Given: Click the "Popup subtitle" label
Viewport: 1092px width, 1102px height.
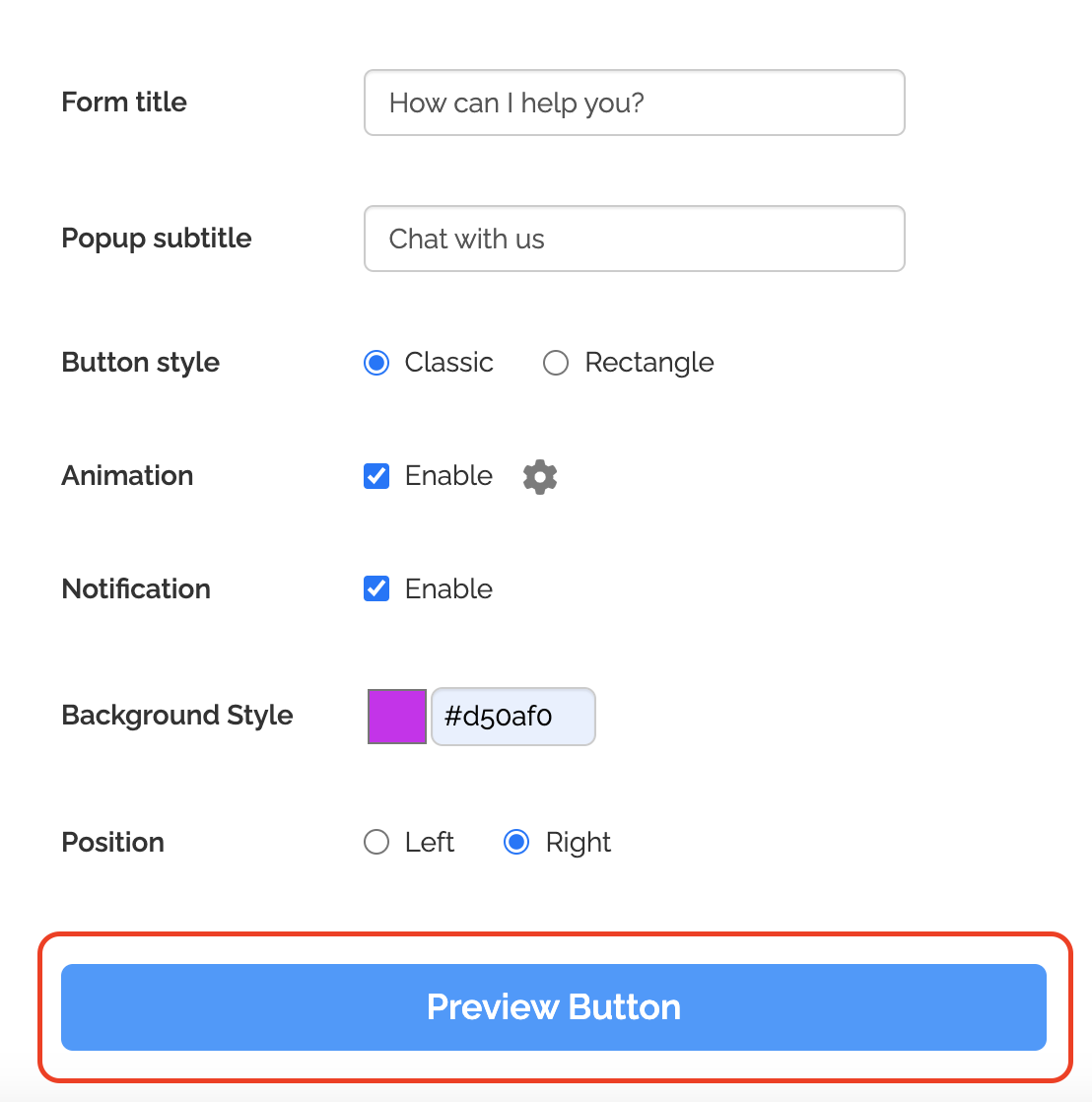Looking at the screenshot, I should (157, 239).
